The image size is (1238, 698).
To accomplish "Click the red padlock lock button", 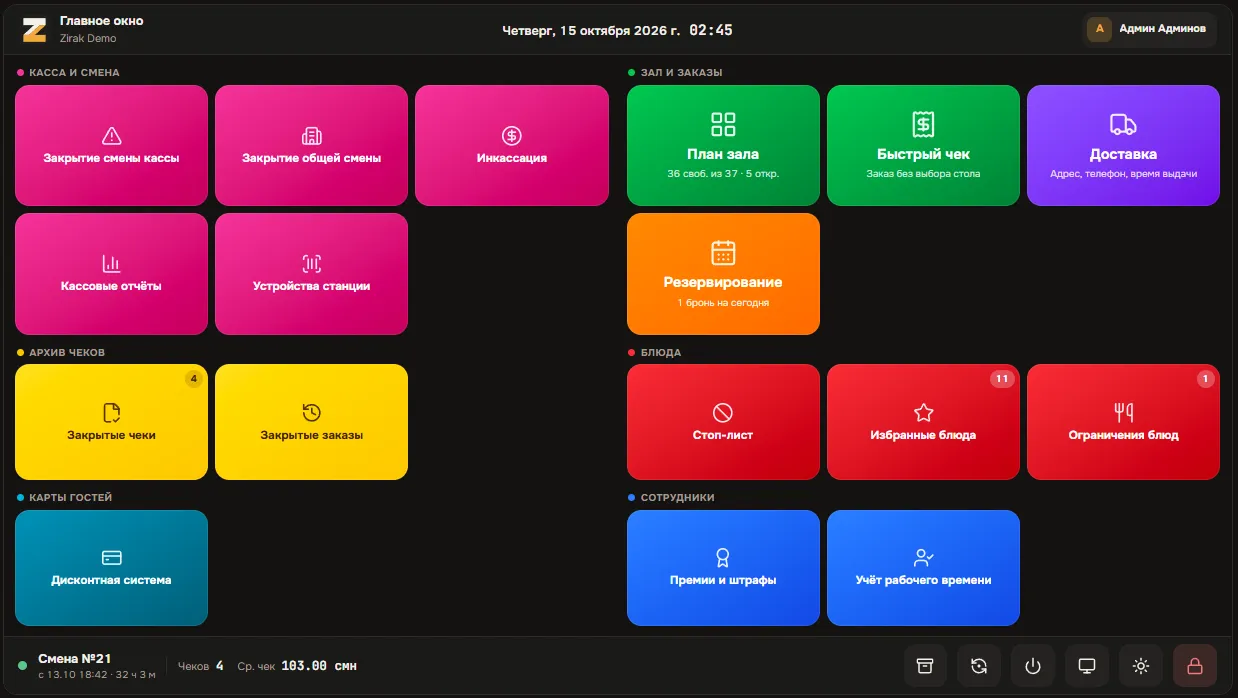I will coord(1195,666).
